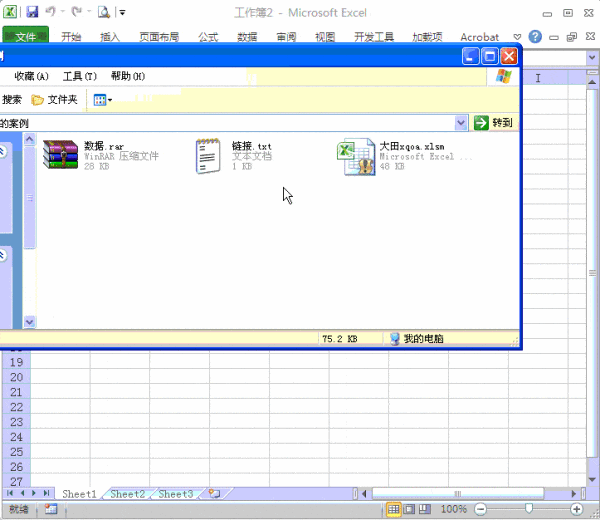Select the 数据.rar WinRAR archive icon
This screenshot has height=520, width=600.
pos(60,154)
